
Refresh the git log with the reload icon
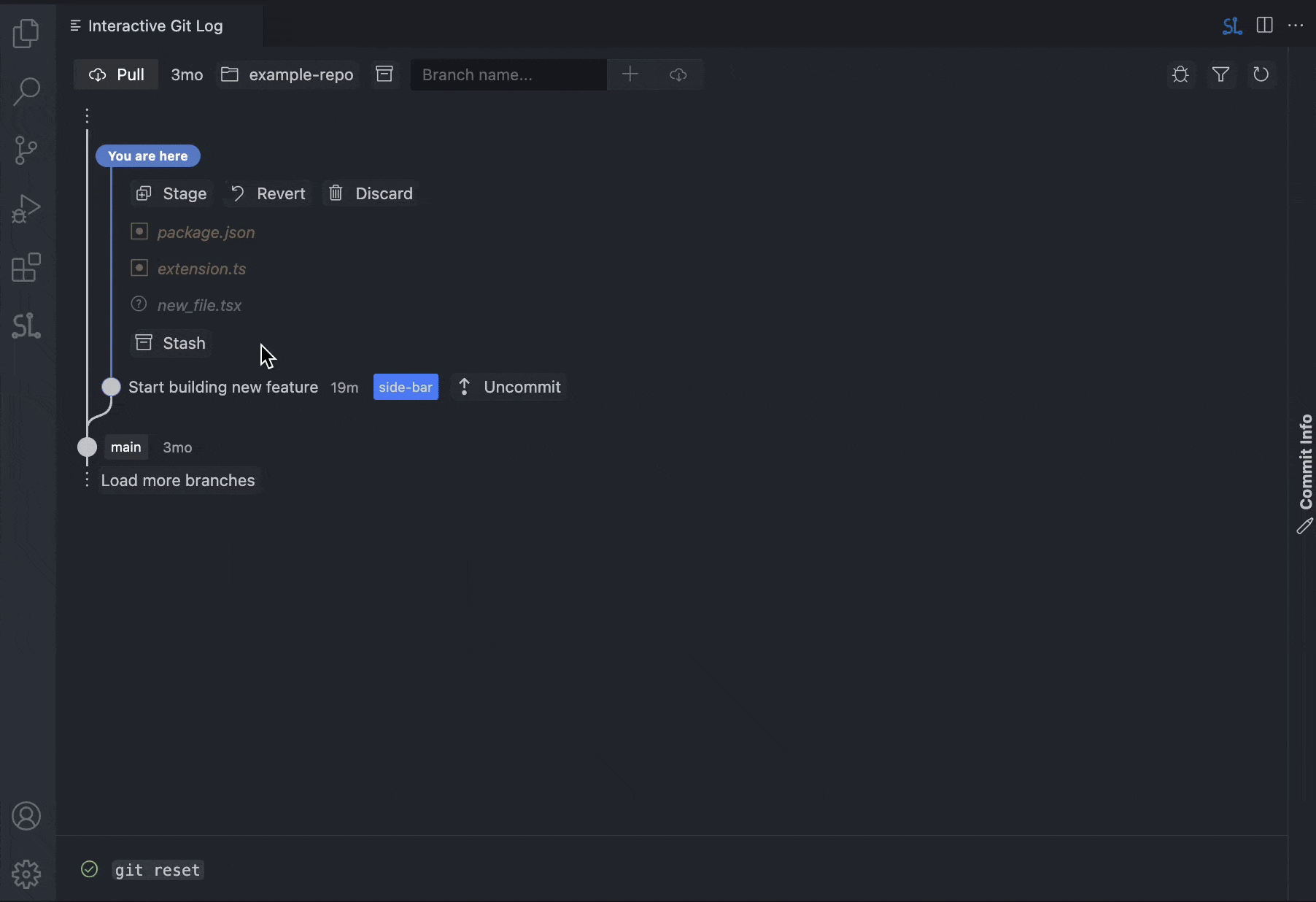click(x=1261, y=74)
